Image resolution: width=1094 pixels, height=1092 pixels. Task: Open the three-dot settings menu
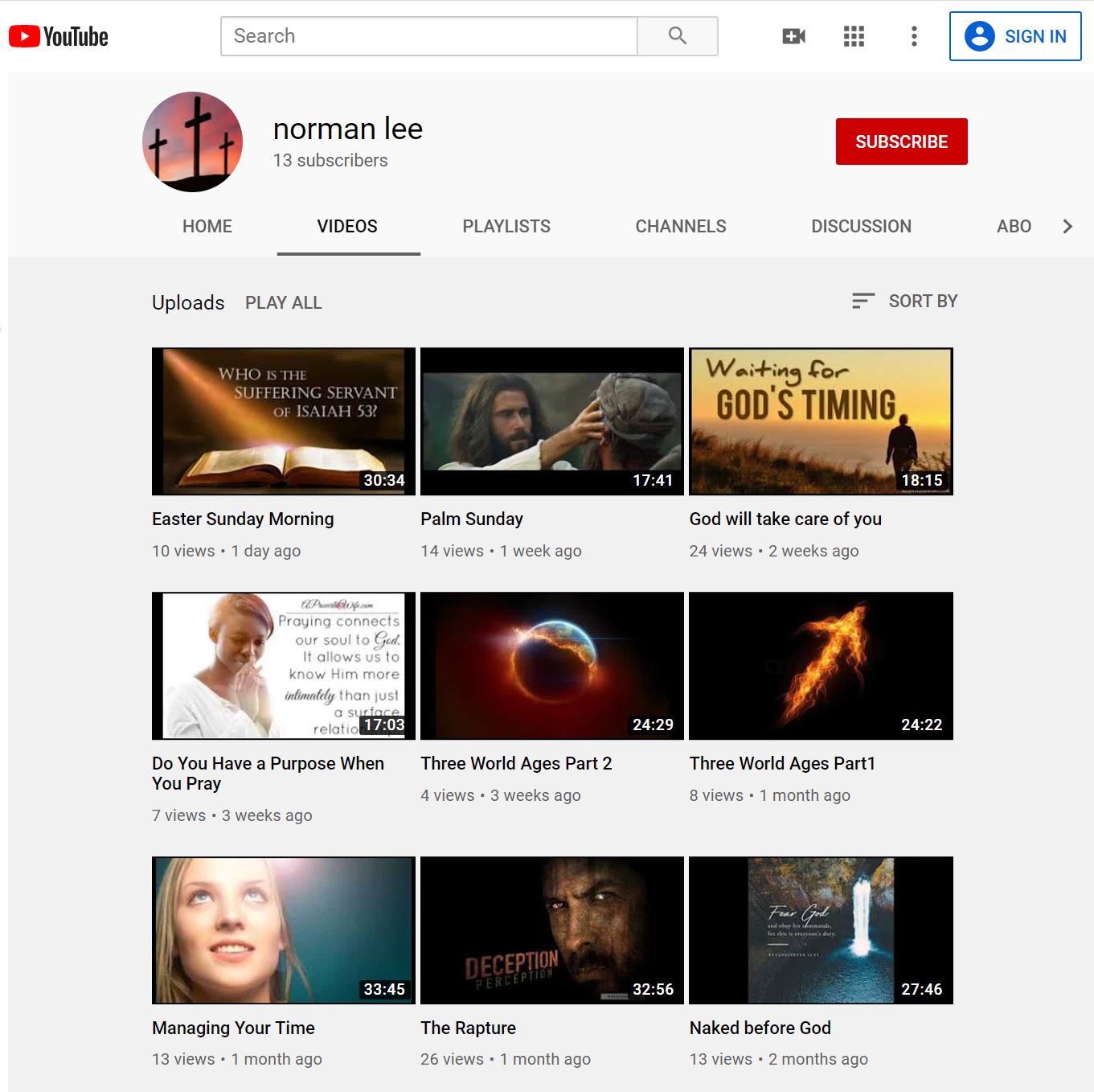914,36
